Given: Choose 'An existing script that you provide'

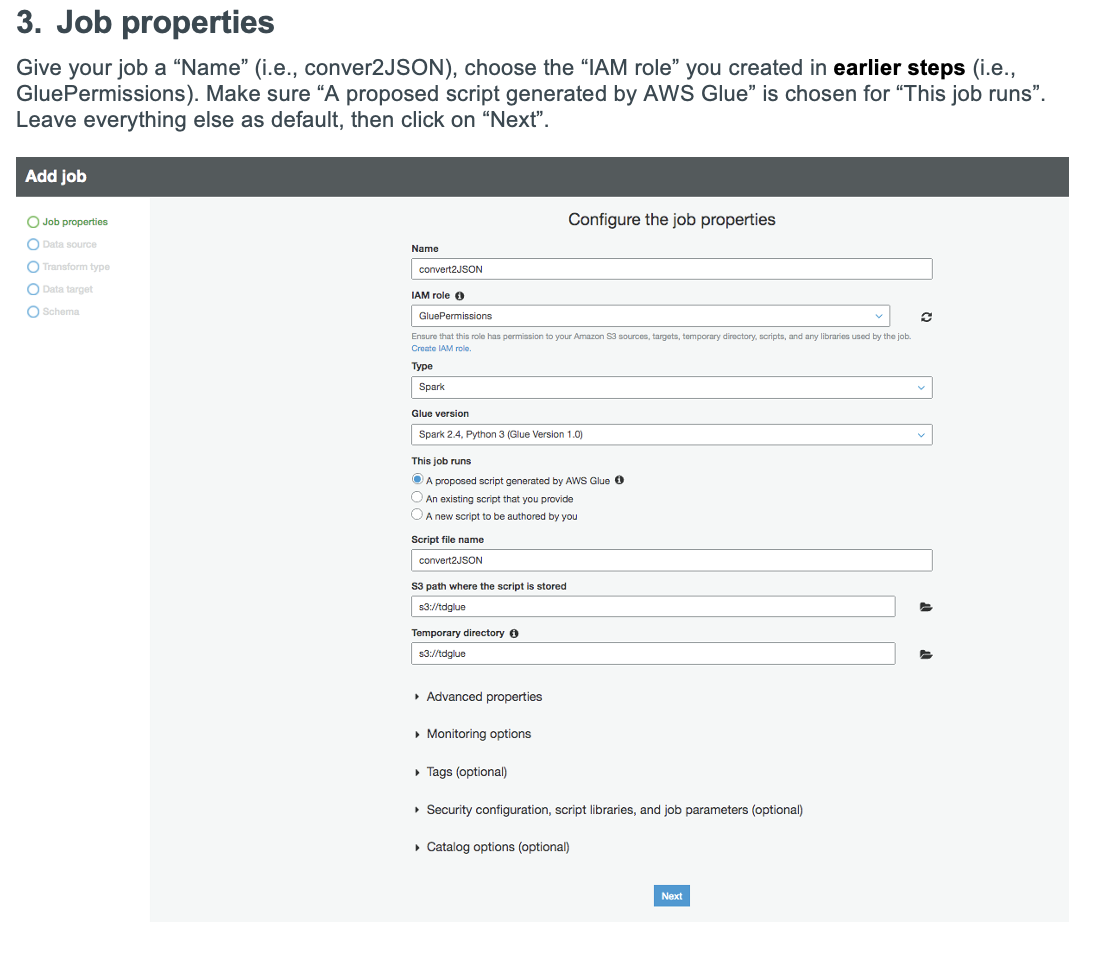Looking at the screenshot, I should pyautogui.click(x=417, y=498).
